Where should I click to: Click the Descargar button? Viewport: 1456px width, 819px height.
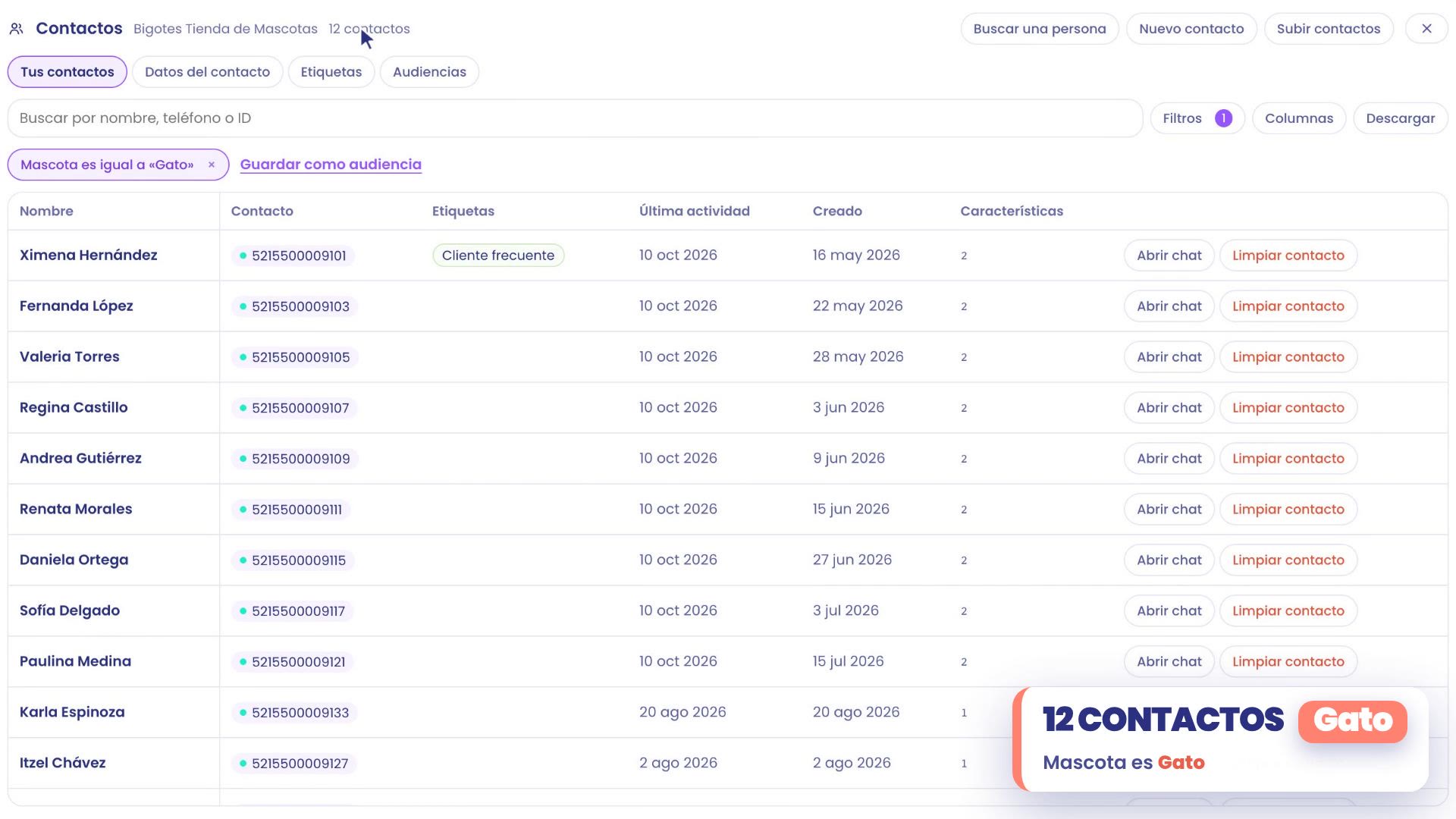pyautogui.click(x=1400, y=118)
